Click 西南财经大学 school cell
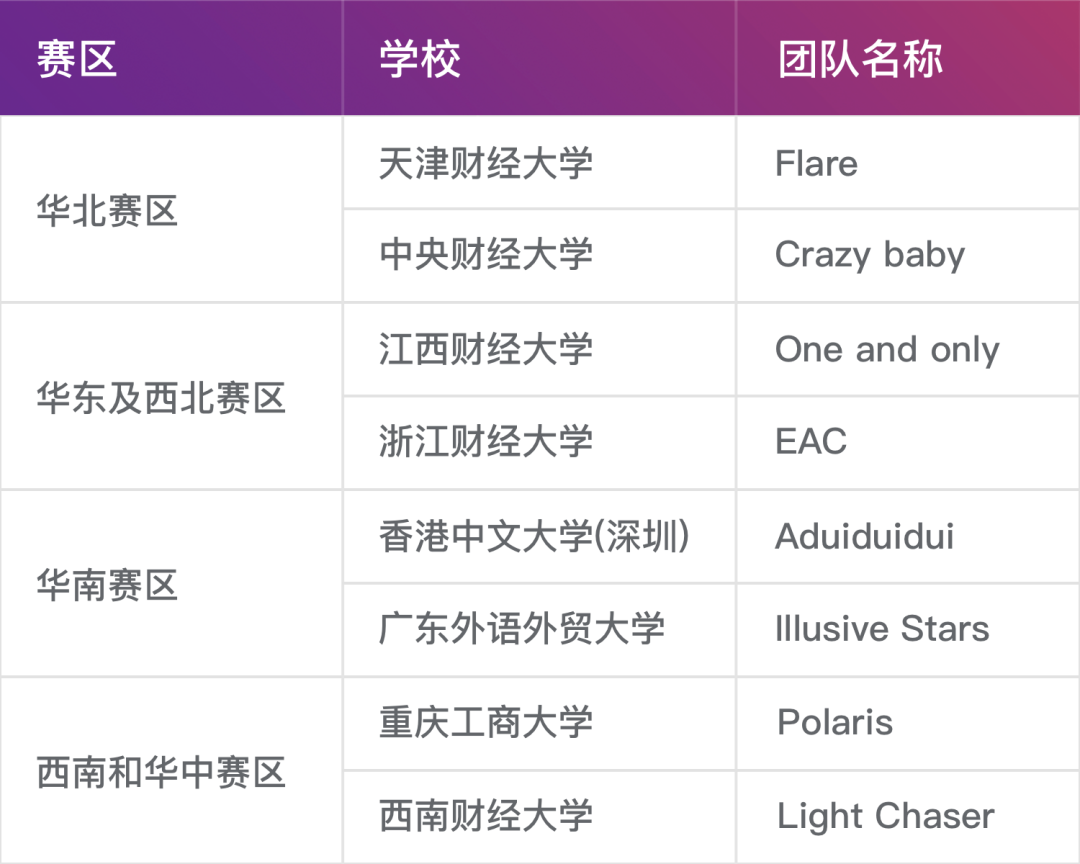The width and height of the screenshot is (1080, 864). (x=539, y=817)
